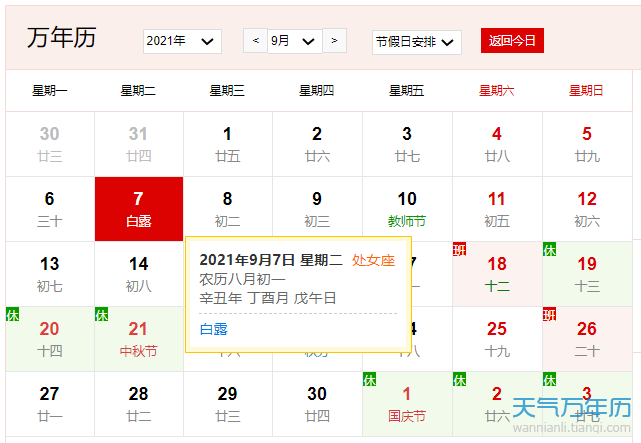The width and height of the screenshot is (641, 443).
Task: Select September 9 初三
Action: [317, 207]
